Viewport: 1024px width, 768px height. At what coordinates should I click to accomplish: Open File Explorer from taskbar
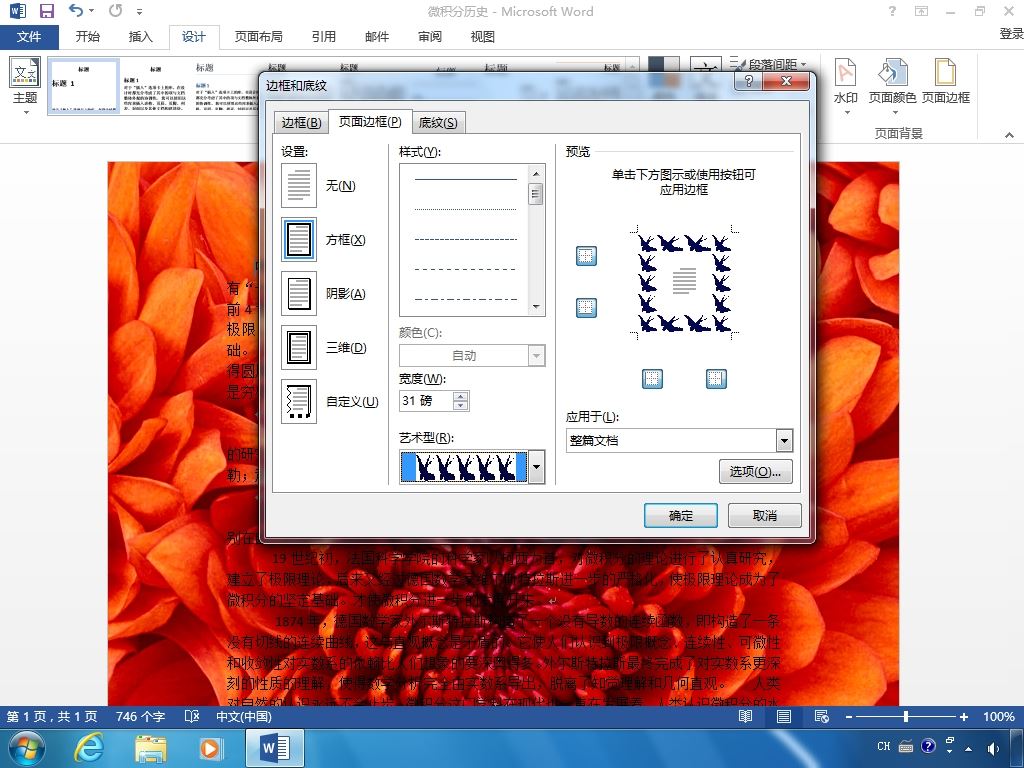point(150,748)
